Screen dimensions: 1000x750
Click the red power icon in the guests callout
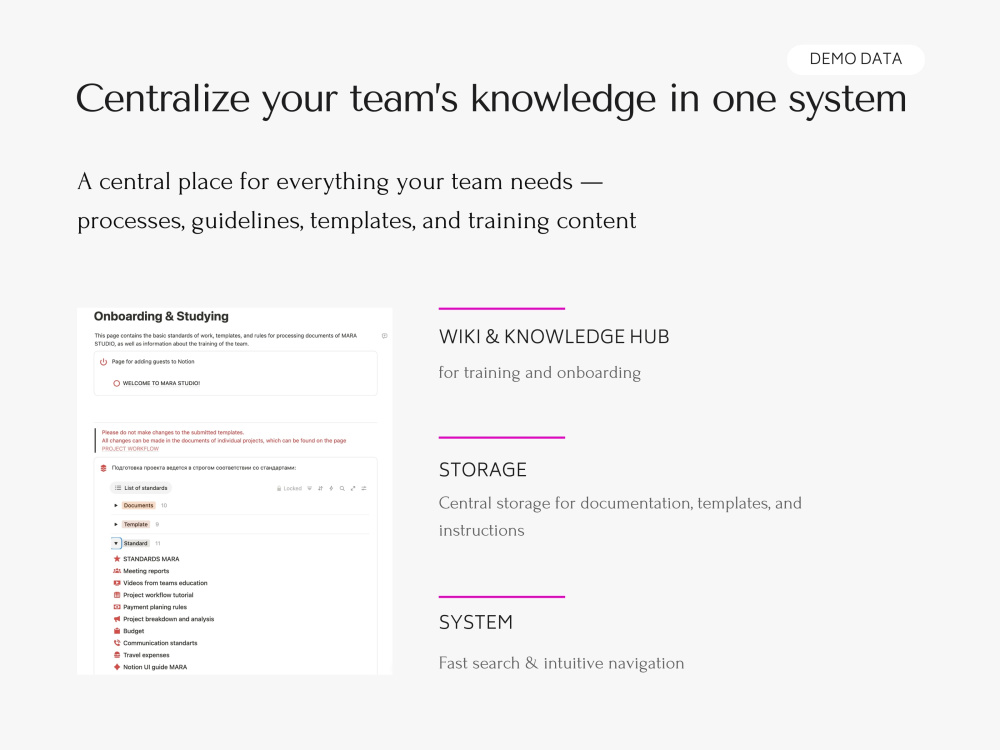[x=103, y=362]
